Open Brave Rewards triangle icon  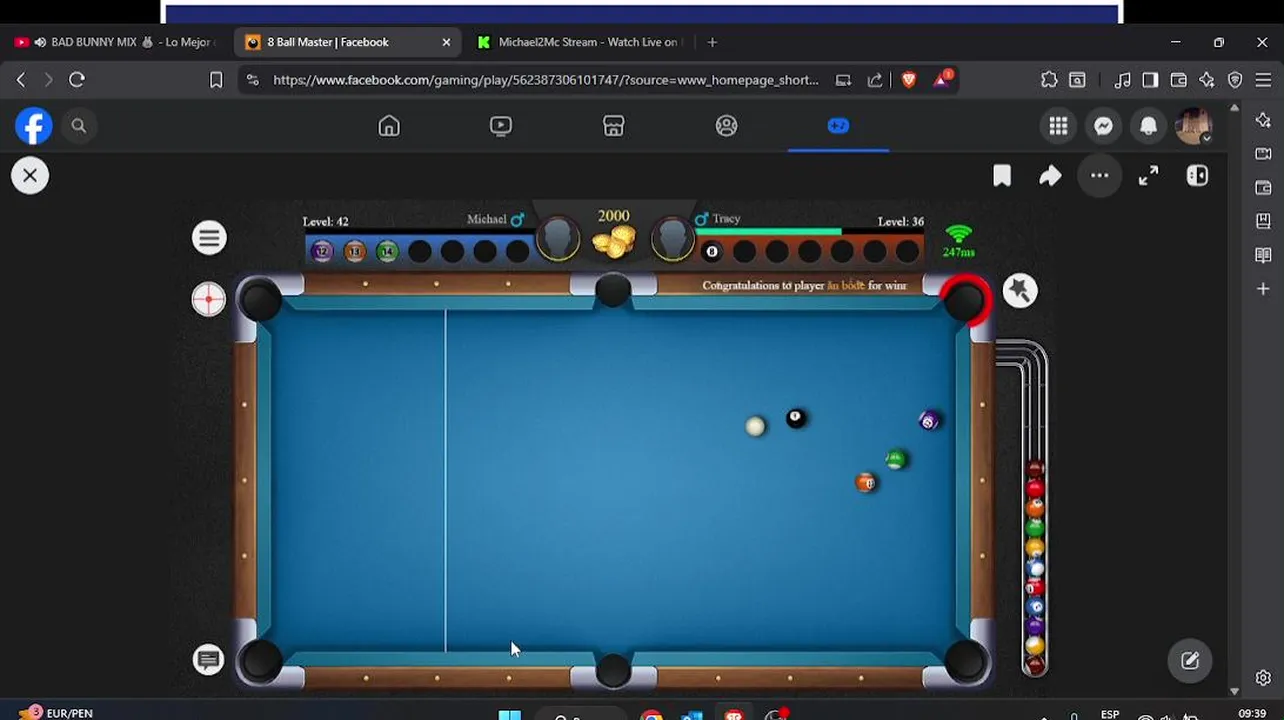(x=943, y=79)
